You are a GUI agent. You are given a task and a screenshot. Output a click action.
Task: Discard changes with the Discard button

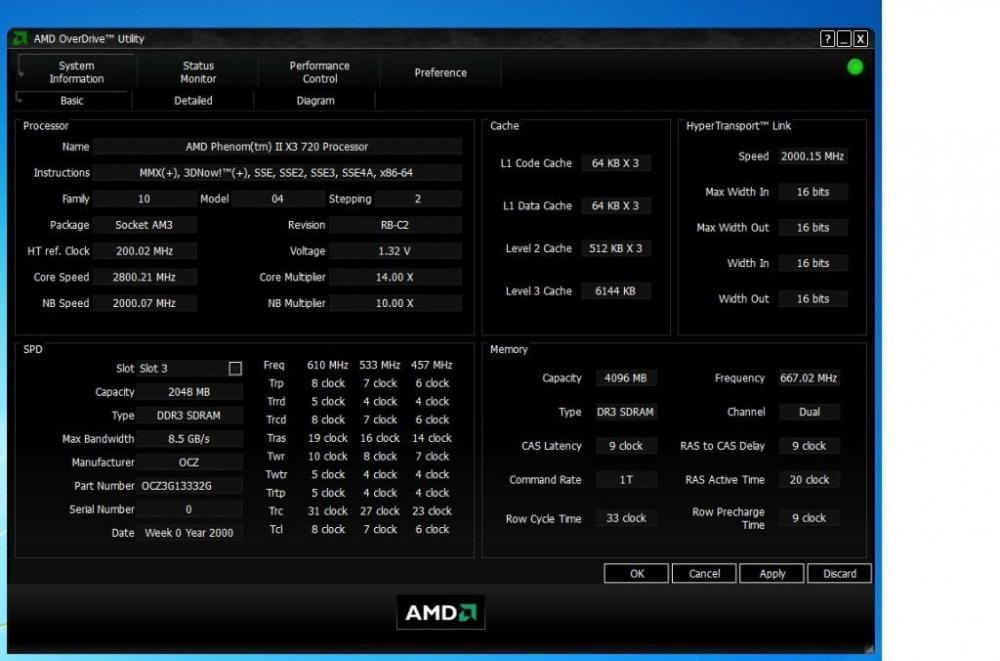pos(840,574)
